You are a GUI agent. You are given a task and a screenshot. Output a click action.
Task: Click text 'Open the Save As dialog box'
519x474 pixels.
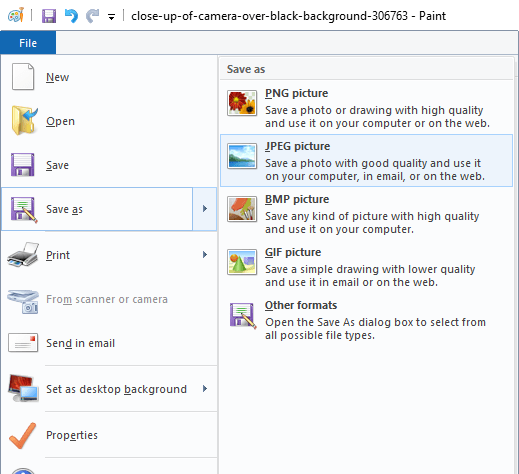coord(339,322)
